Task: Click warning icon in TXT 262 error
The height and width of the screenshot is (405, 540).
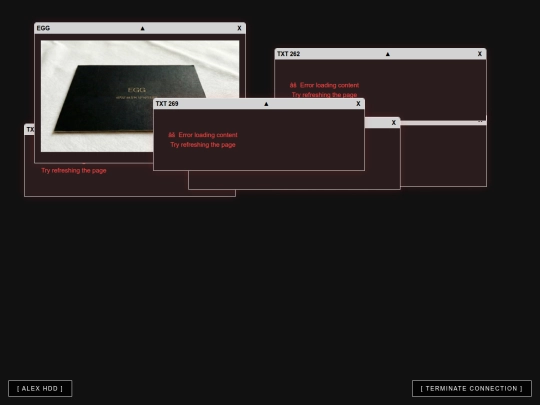Action: coord(293,85)
